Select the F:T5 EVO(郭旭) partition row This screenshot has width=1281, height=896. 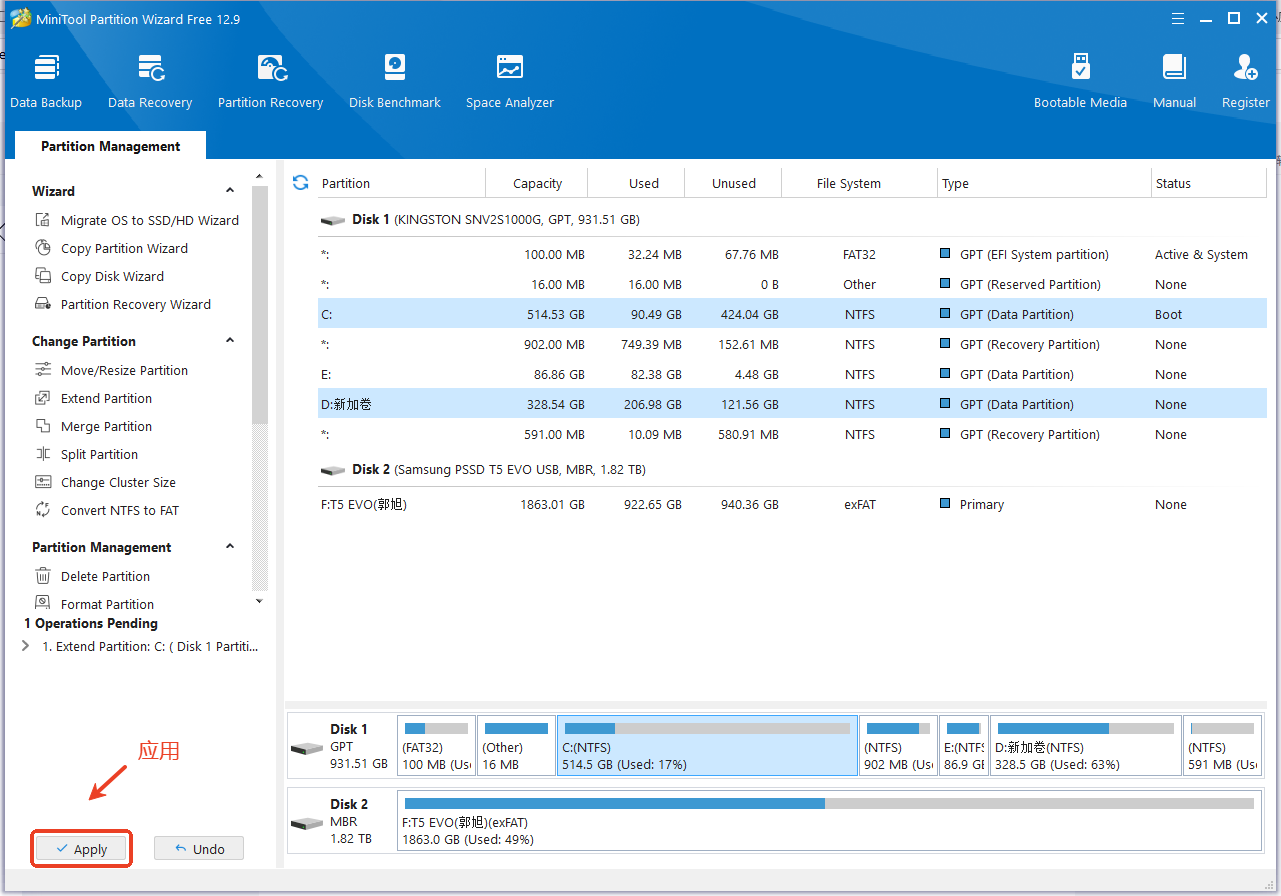792,504
